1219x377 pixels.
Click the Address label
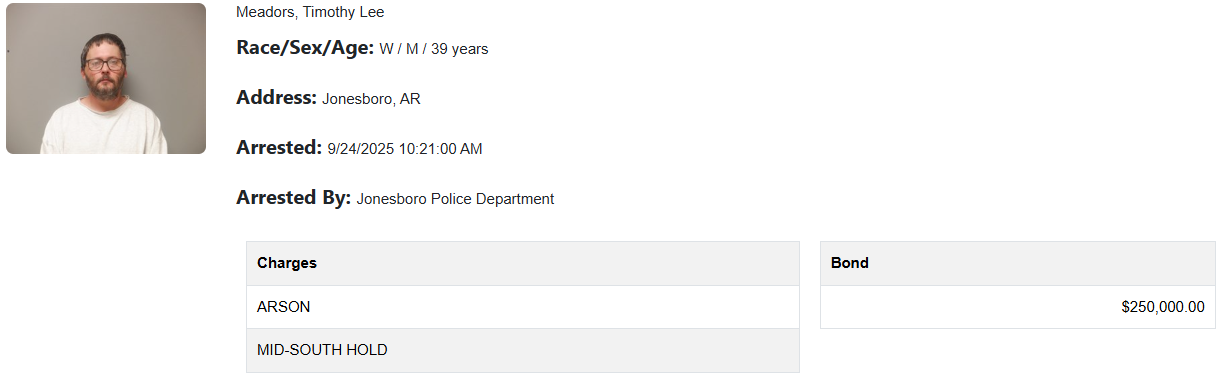click(277, 98)
